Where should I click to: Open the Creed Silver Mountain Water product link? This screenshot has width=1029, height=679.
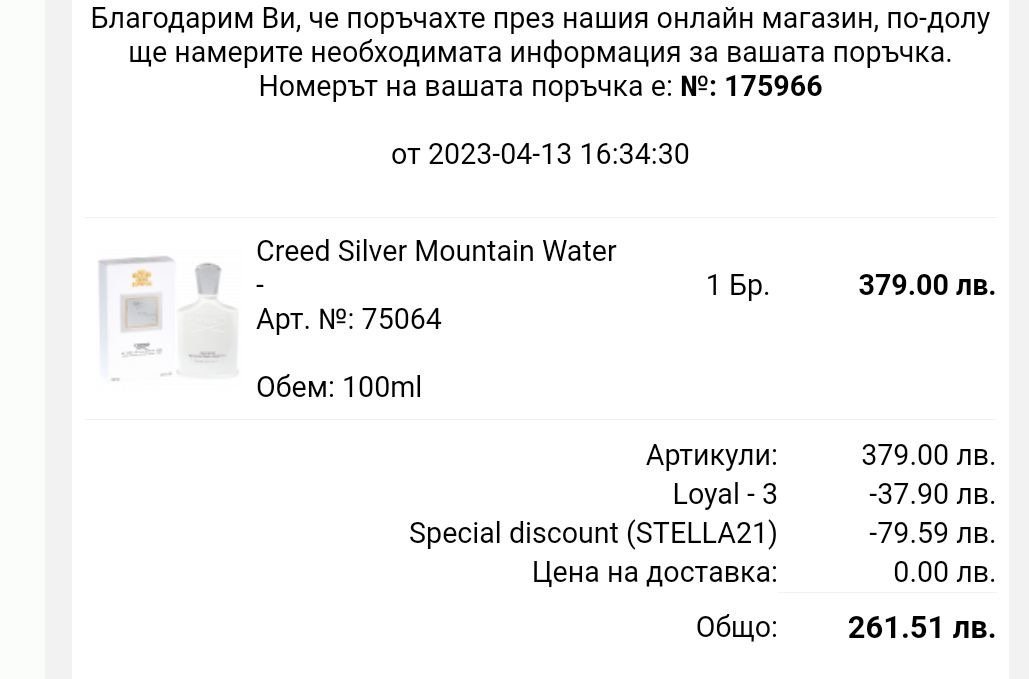tap(436, 251)
